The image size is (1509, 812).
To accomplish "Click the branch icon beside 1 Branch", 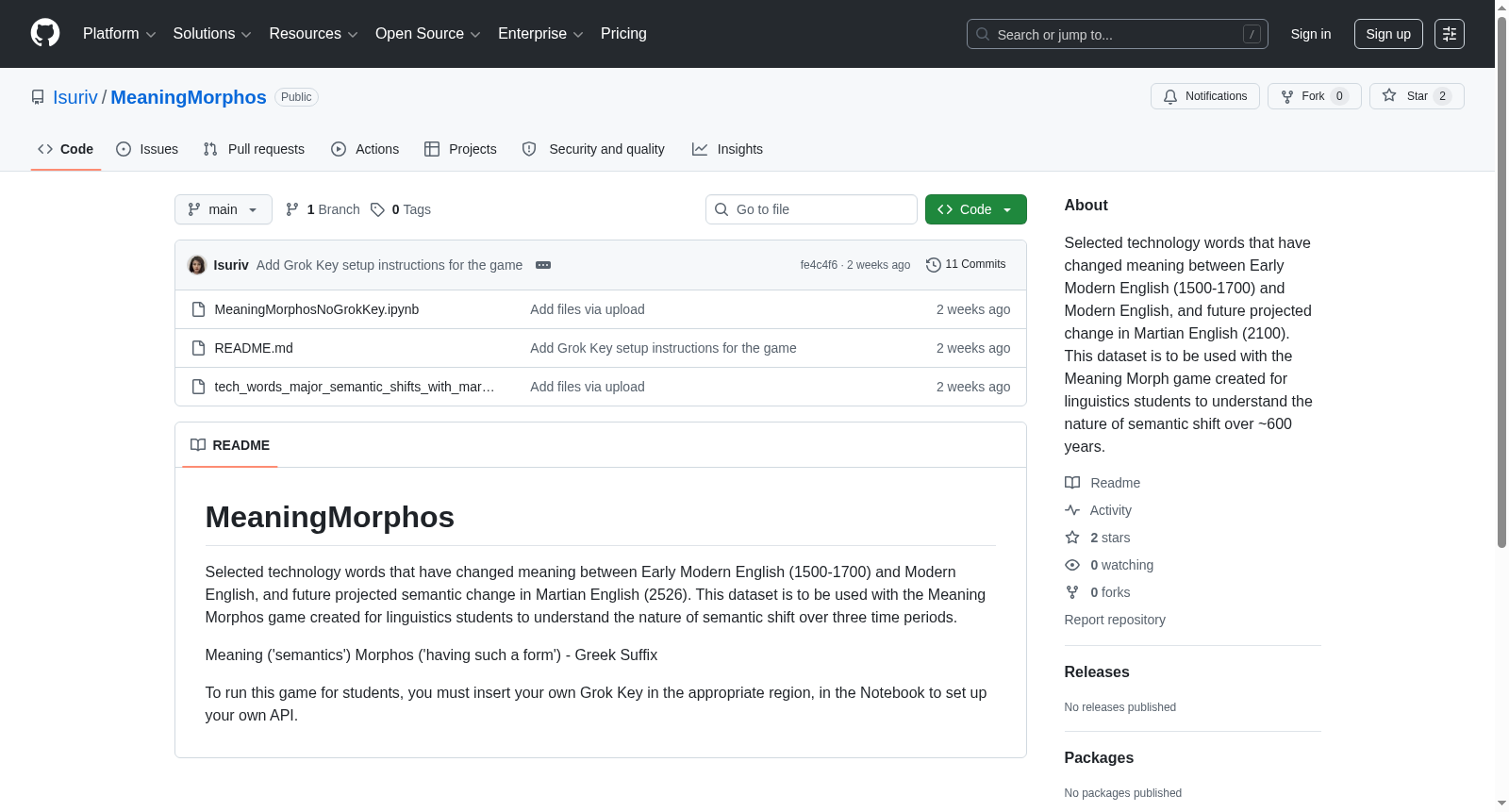I will point(292,209).
